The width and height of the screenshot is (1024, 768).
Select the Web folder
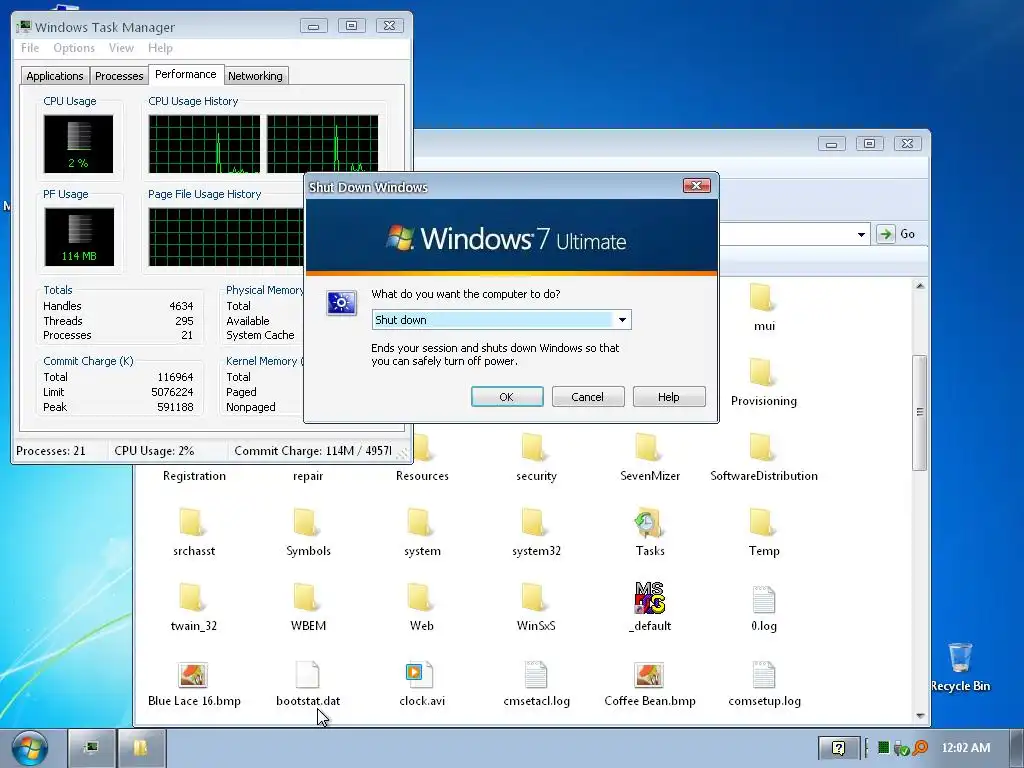tap(421, 607)
